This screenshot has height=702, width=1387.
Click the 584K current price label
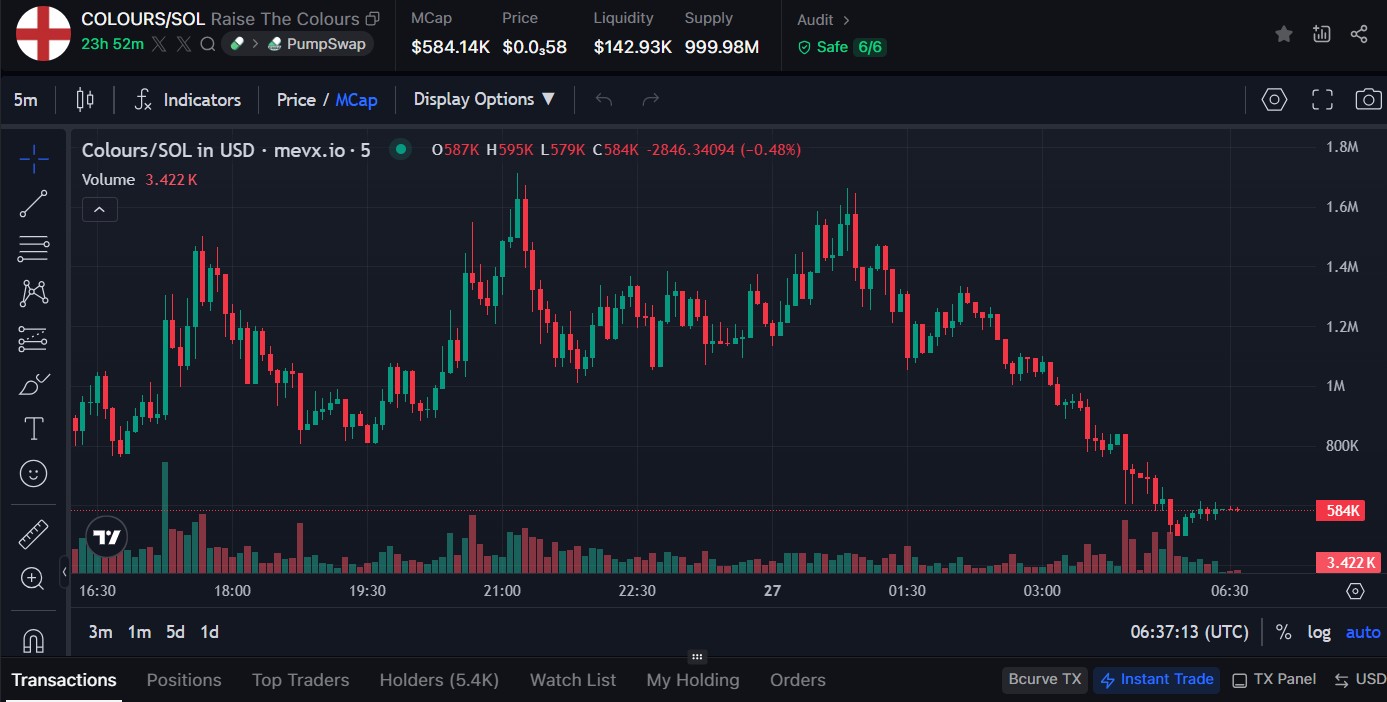point(1341,510)
